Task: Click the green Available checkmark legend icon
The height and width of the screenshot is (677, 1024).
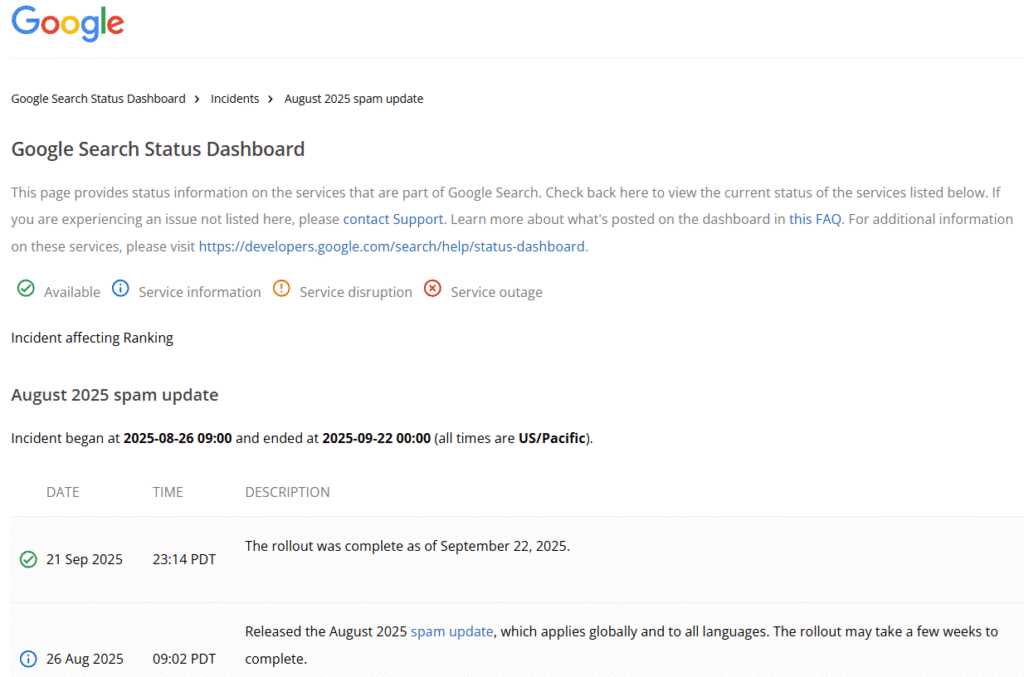Action: pyautogui.click(x=26, y=290)
